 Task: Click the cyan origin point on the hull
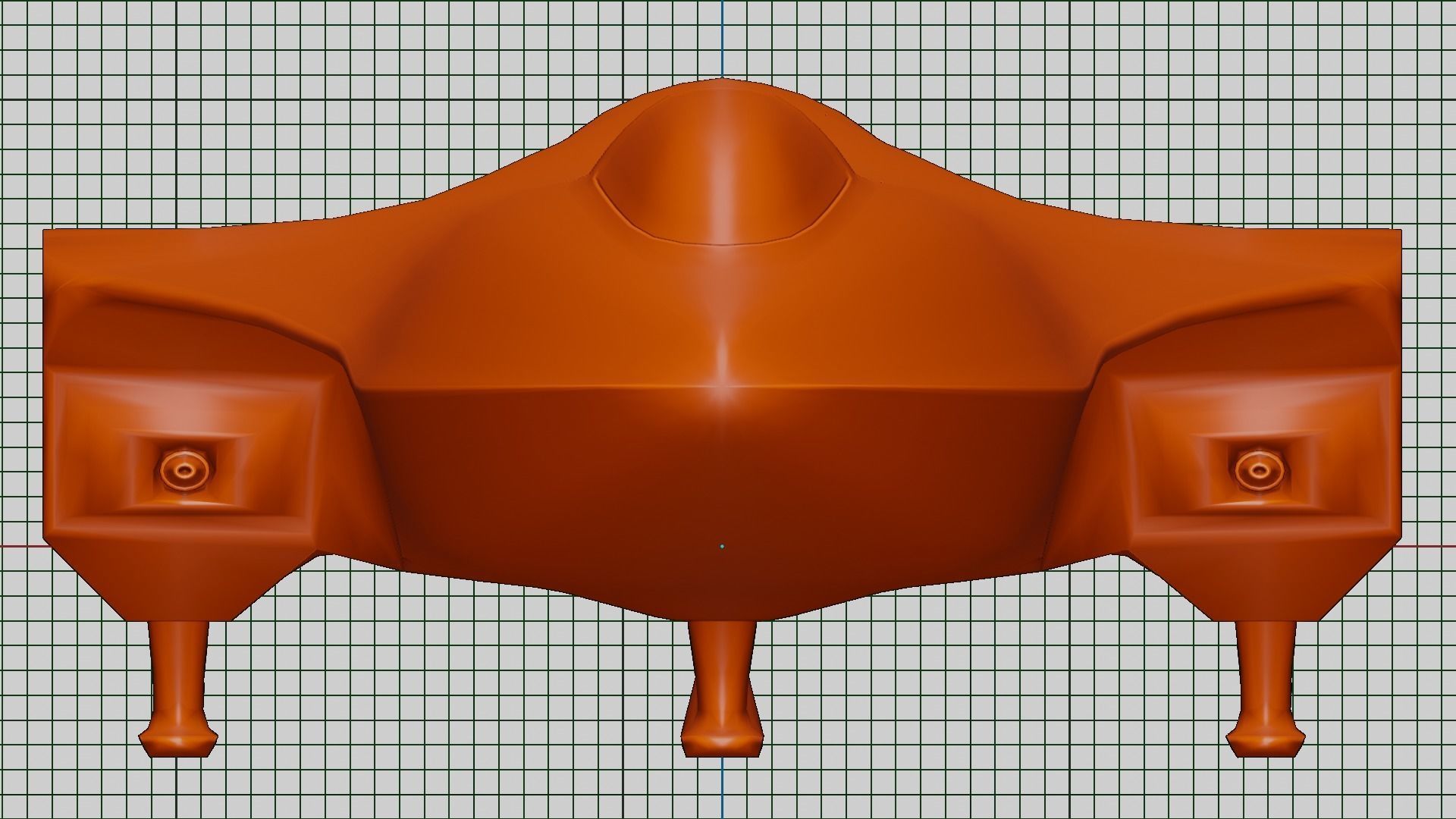722,545
